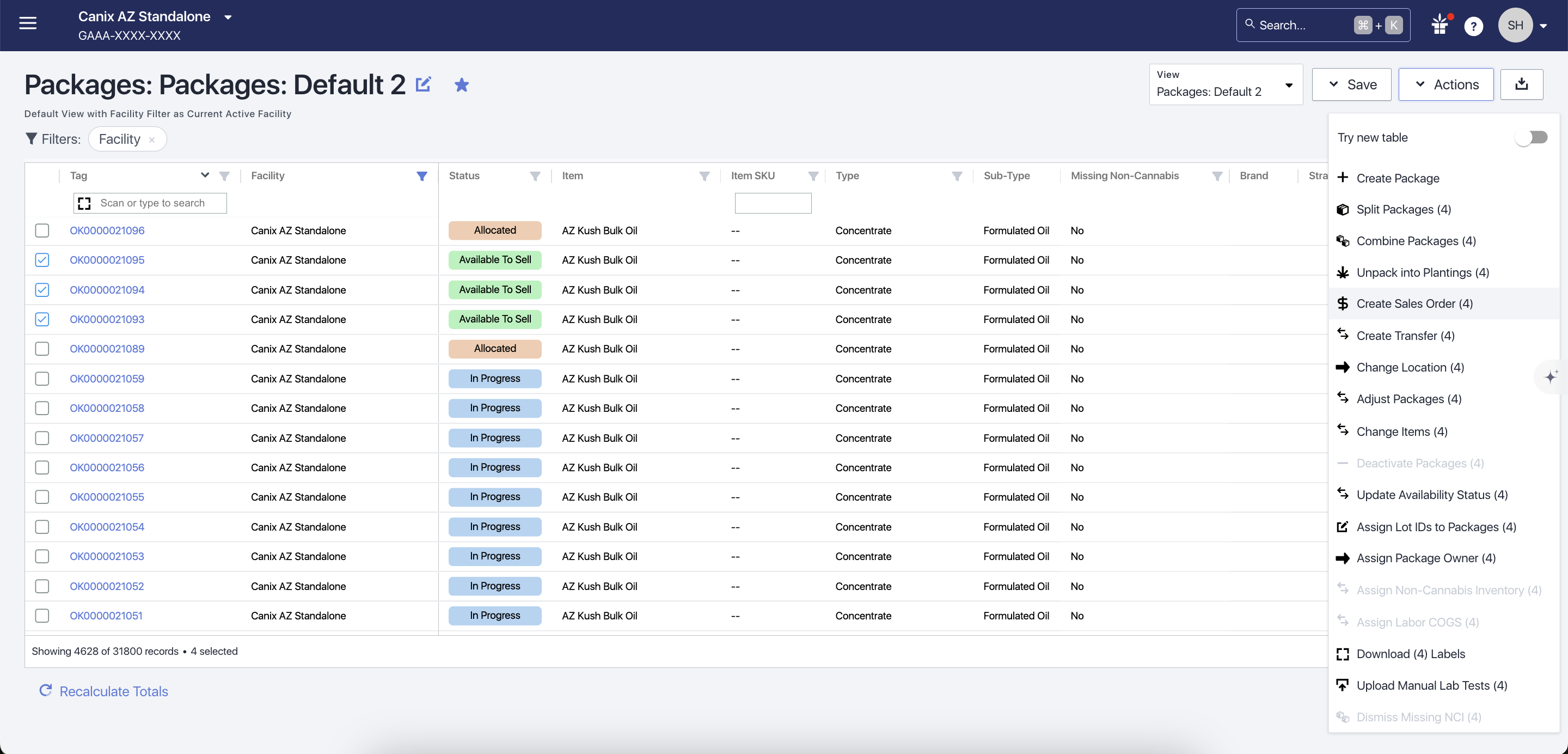Open package link OK0000021057
This screenshot has height=754, width=1568.
(107, 438)
